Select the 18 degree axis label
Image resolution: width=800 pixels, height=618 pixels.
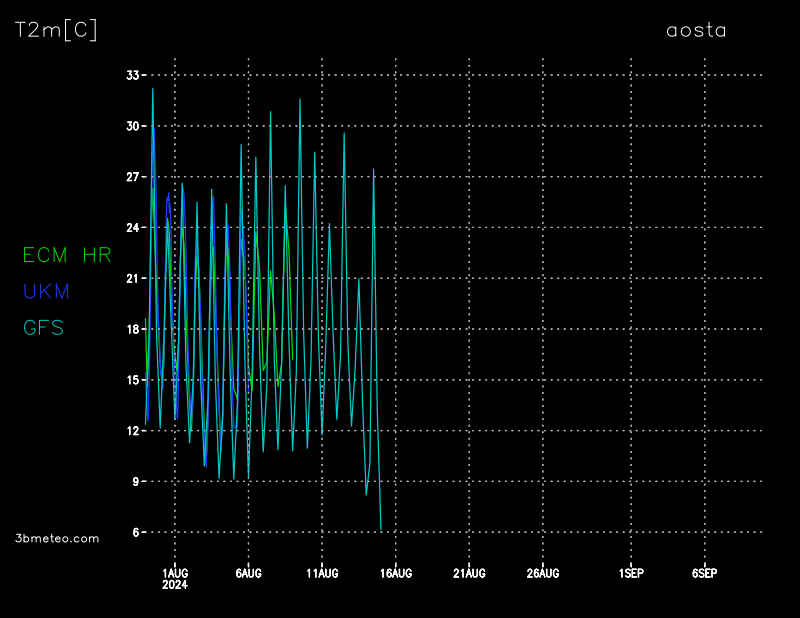[x=132, y=329]
